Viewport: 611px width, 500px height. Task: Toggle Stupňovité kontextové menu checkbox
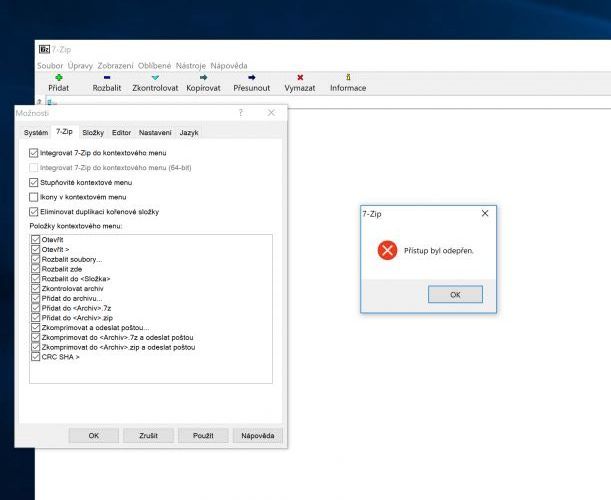(34, 182)
